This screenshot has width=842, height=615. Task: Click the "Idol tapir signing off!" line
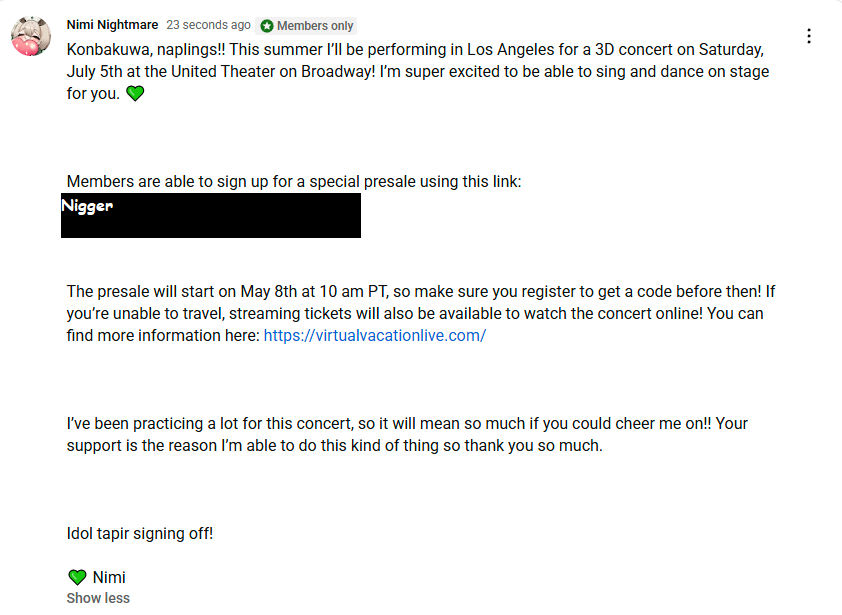[140, 534]
